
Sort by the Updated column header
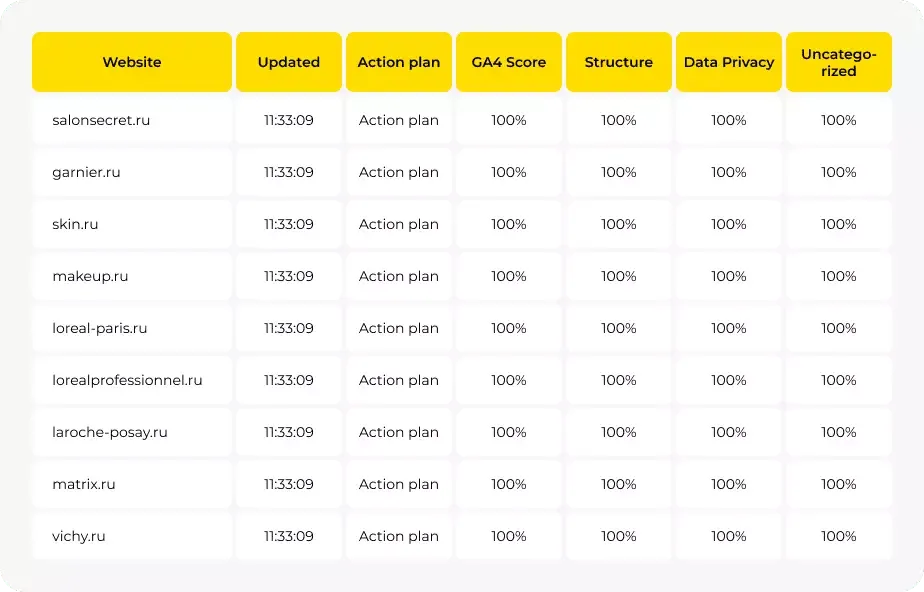click(289, 62)
